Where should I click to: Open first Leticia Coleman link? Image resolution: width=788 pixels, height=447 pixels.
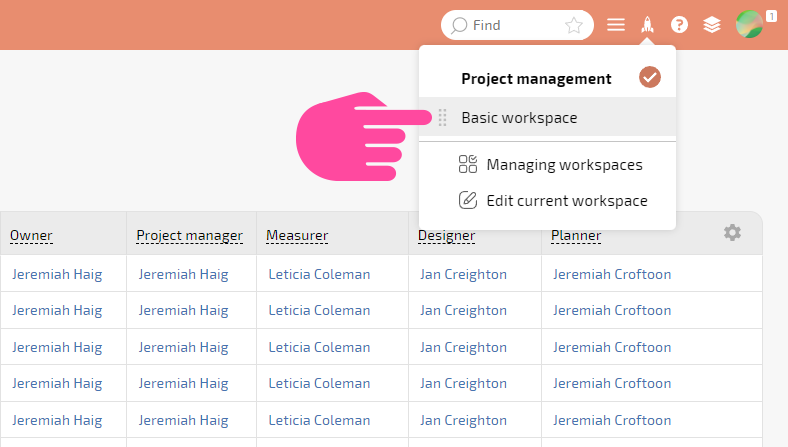319,274
